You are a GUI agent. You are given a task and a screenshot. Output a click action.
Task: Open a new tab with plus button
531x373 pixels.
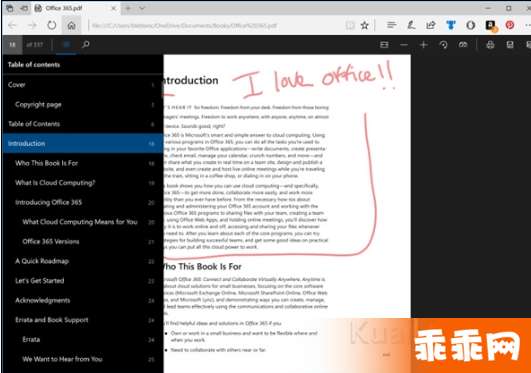click(128, 8)
